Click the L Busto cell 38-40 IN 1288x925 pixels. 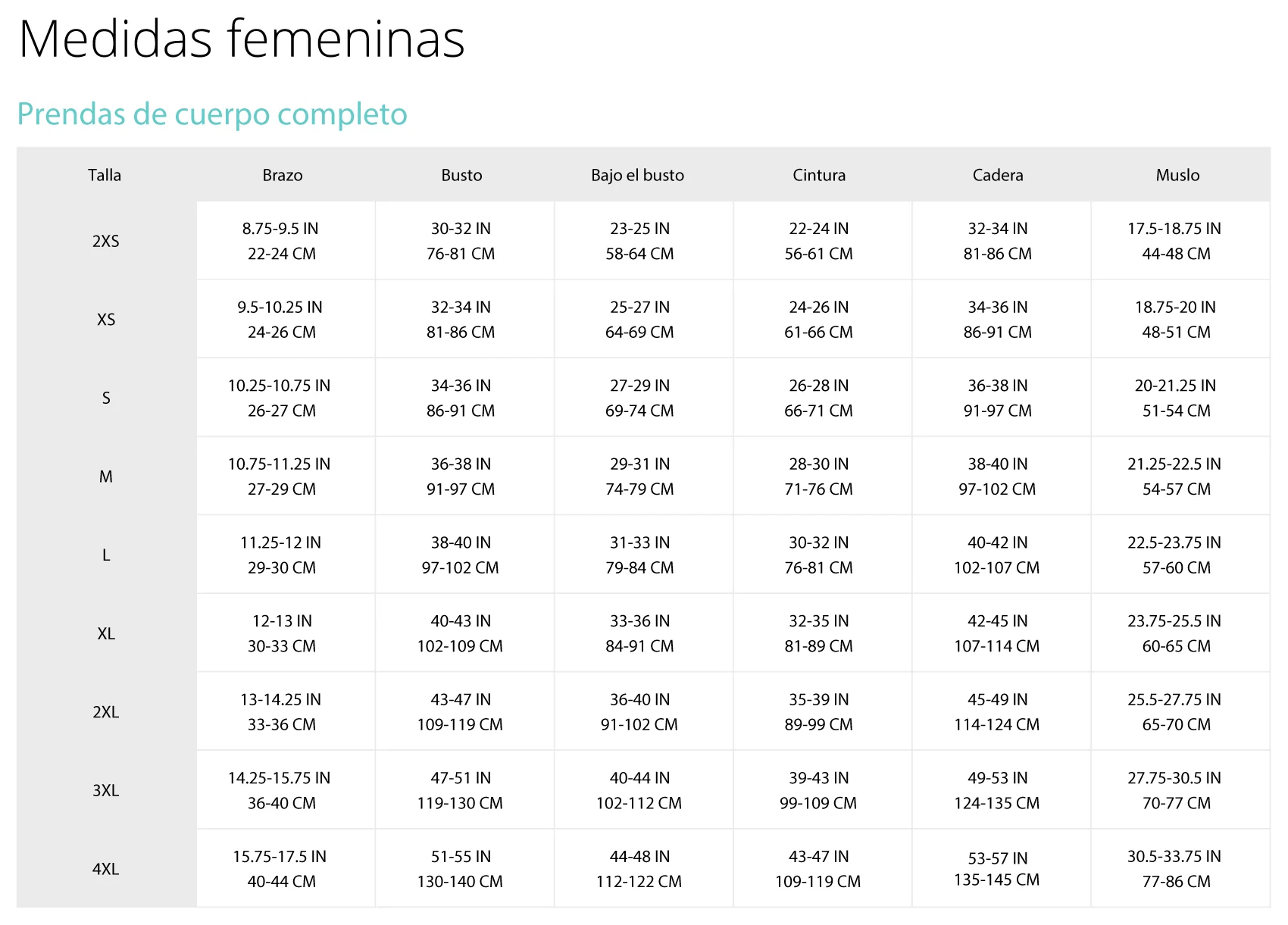pos(461,542)
